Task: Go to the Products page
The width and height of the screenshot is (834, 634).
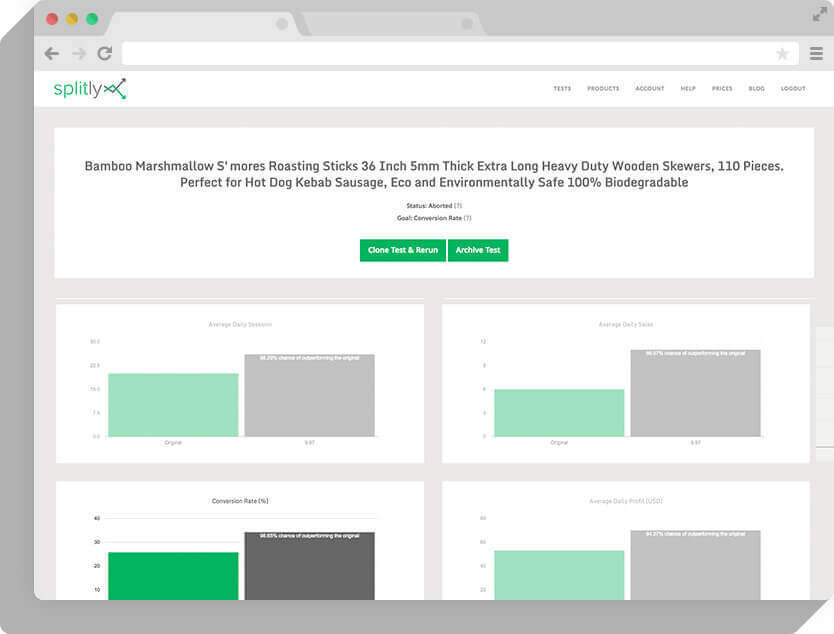Action: point(603,89)
